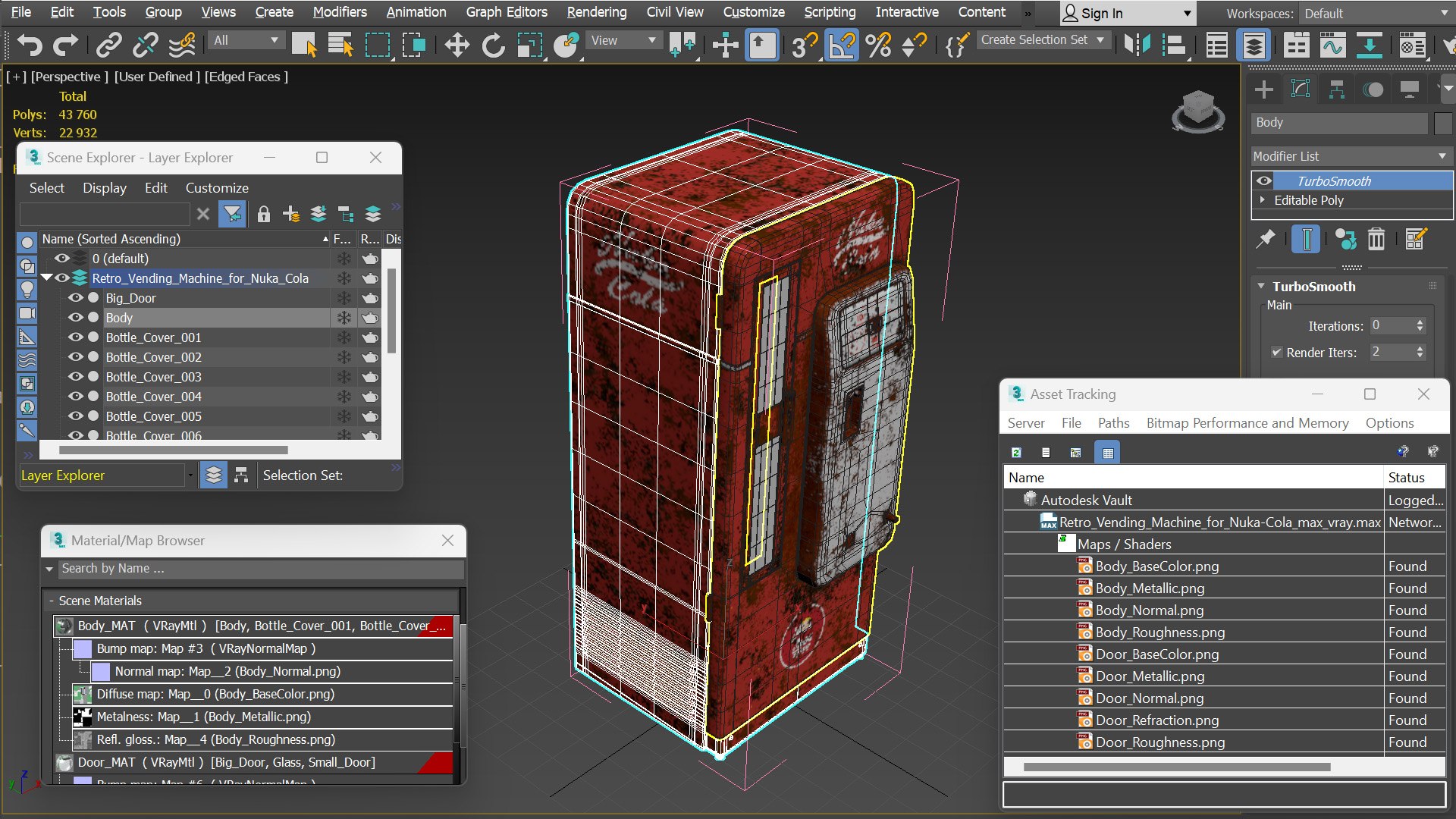Click the Body_MAT material sphere thumbnail

point(64,626)
